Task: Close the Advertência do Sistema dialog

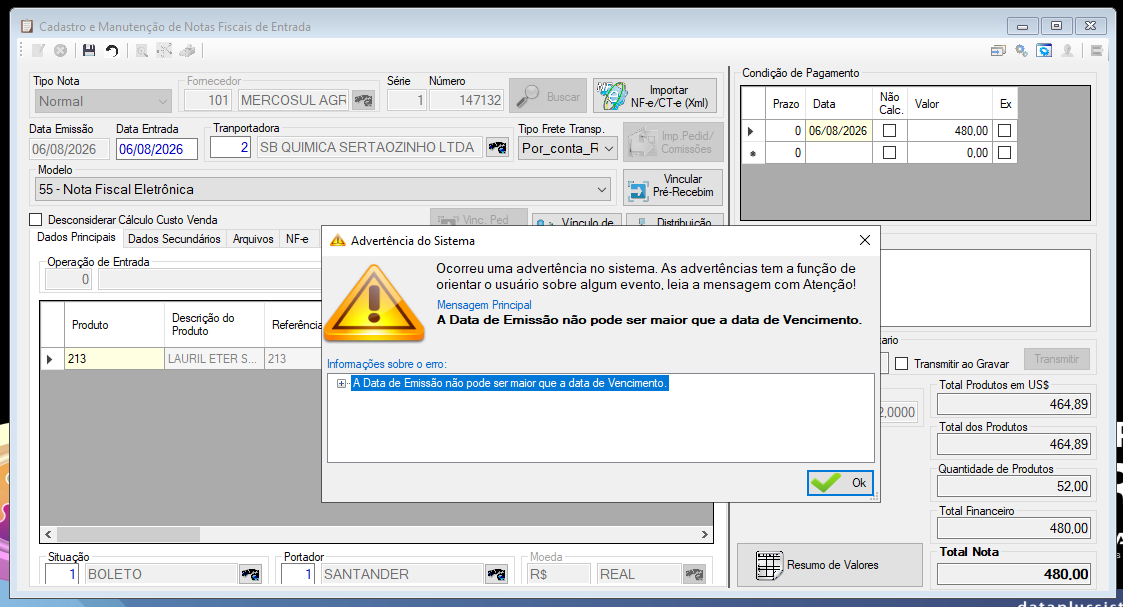Action: coord(864,241)
